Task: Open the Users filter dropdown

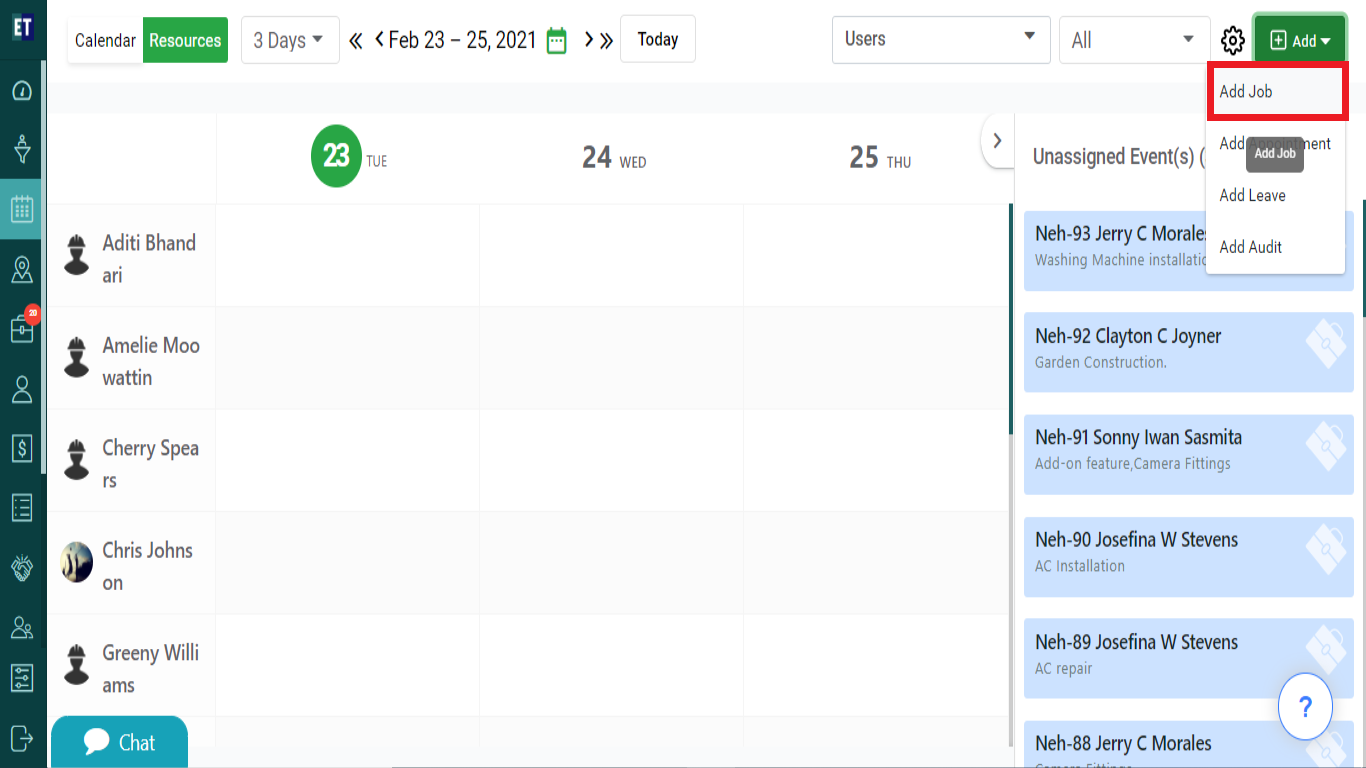Action: click(x=941, y=39)
